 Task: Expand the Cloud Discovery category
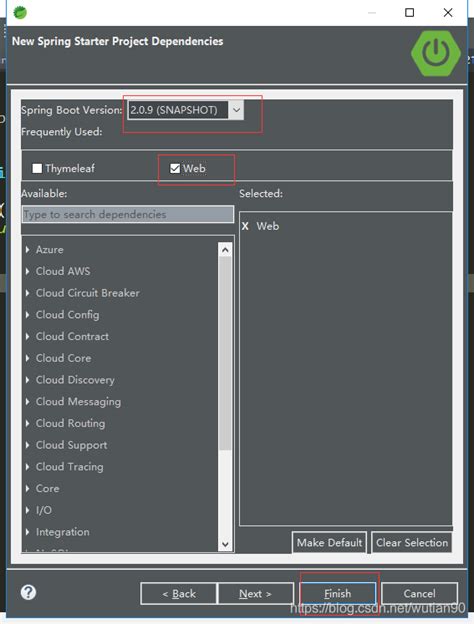coord(27,380)
